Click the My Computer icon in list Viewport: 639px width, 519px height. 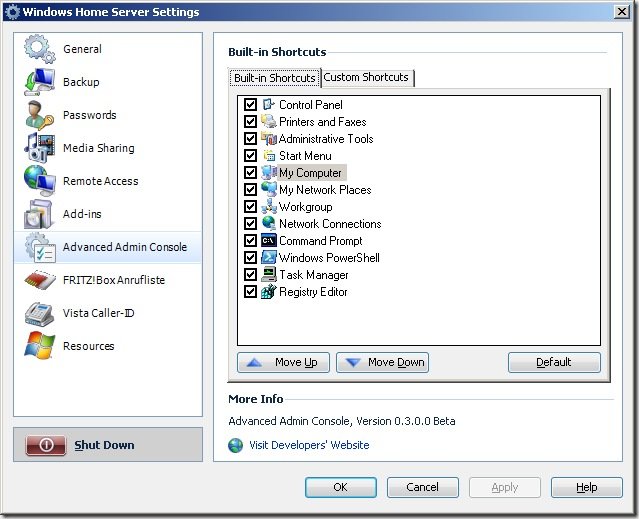pos(269,173)
